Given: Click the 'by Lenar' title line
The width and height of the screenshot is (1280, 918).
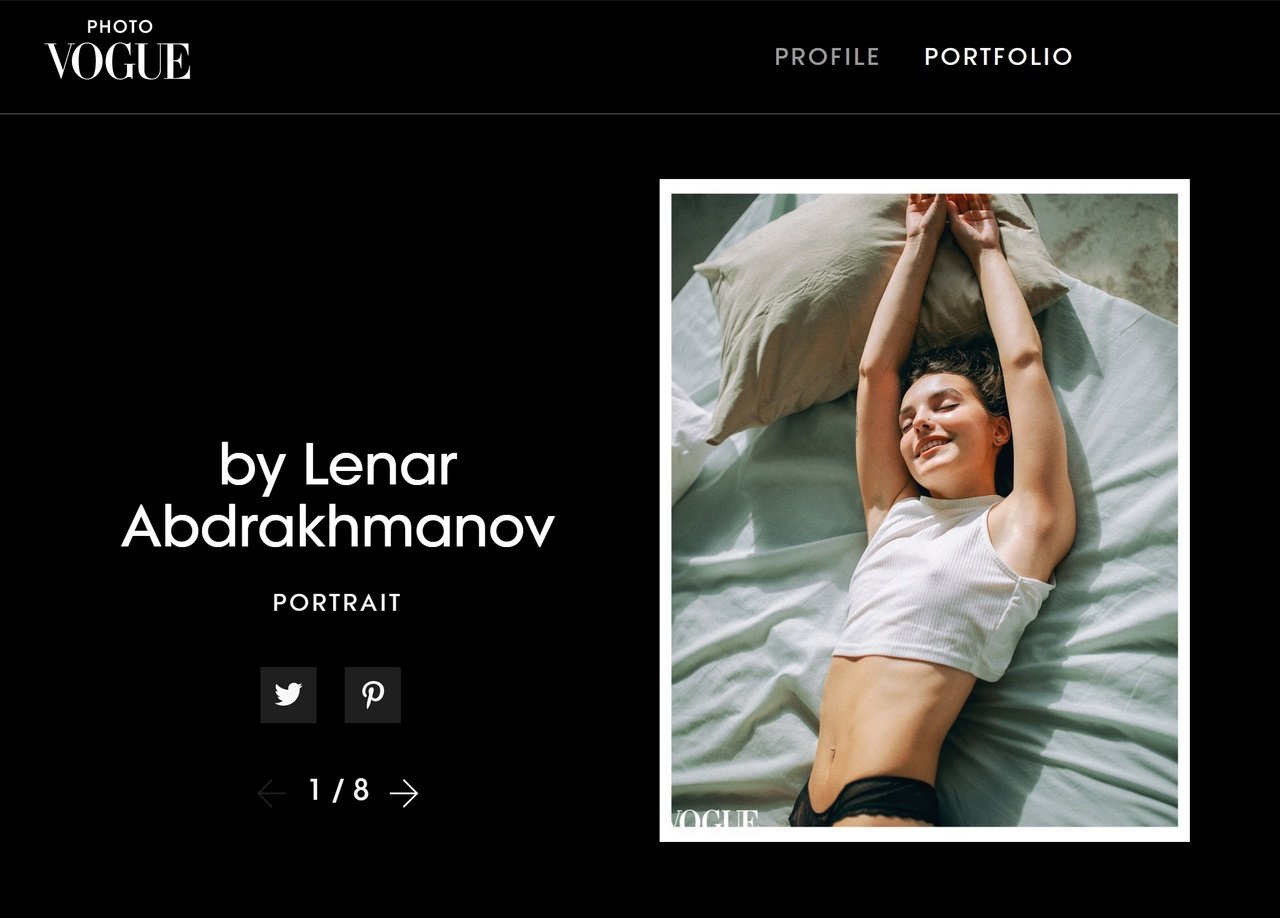Looking at the screenshot, I should click(338, 466).
